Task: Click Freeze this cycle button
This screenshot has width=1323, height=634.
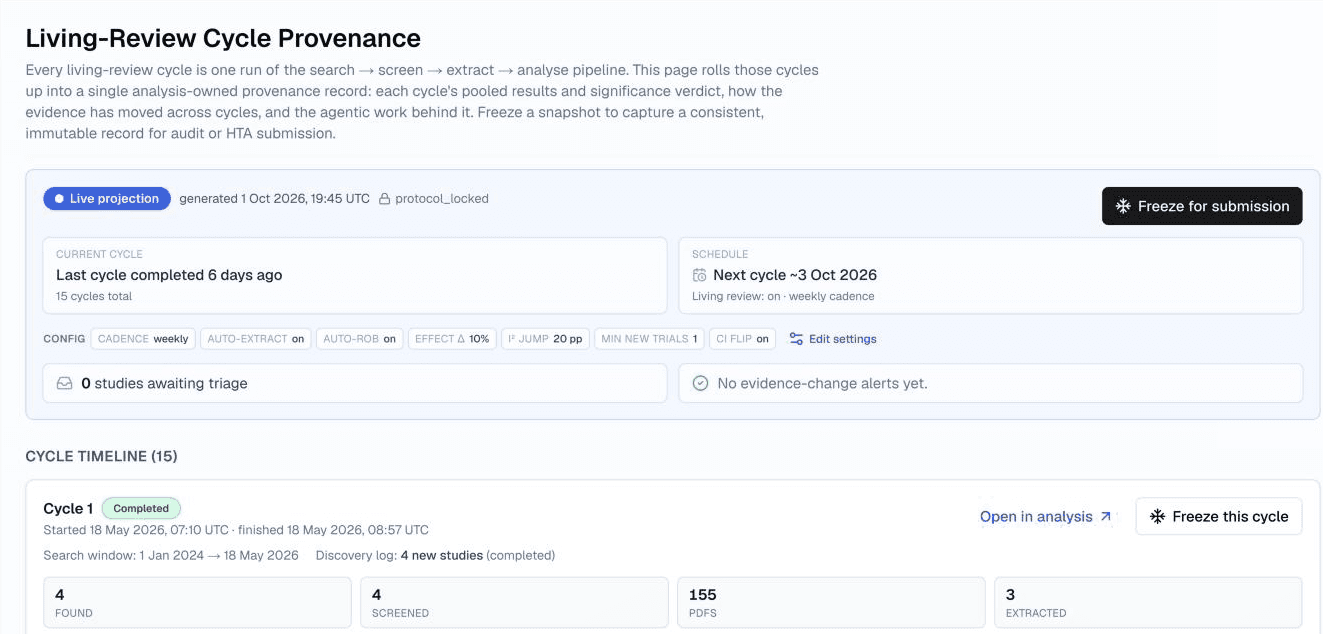Action: tap(1219, 516)
